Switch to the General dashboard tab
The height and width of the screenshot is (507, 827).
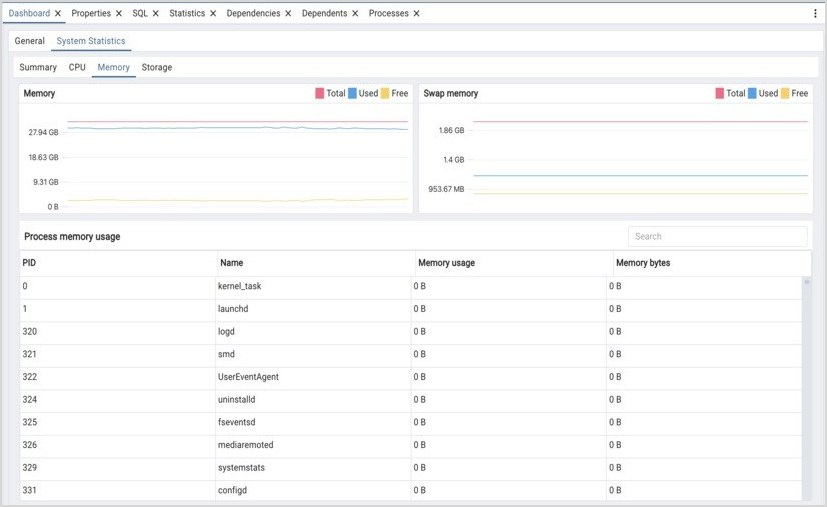29,41
